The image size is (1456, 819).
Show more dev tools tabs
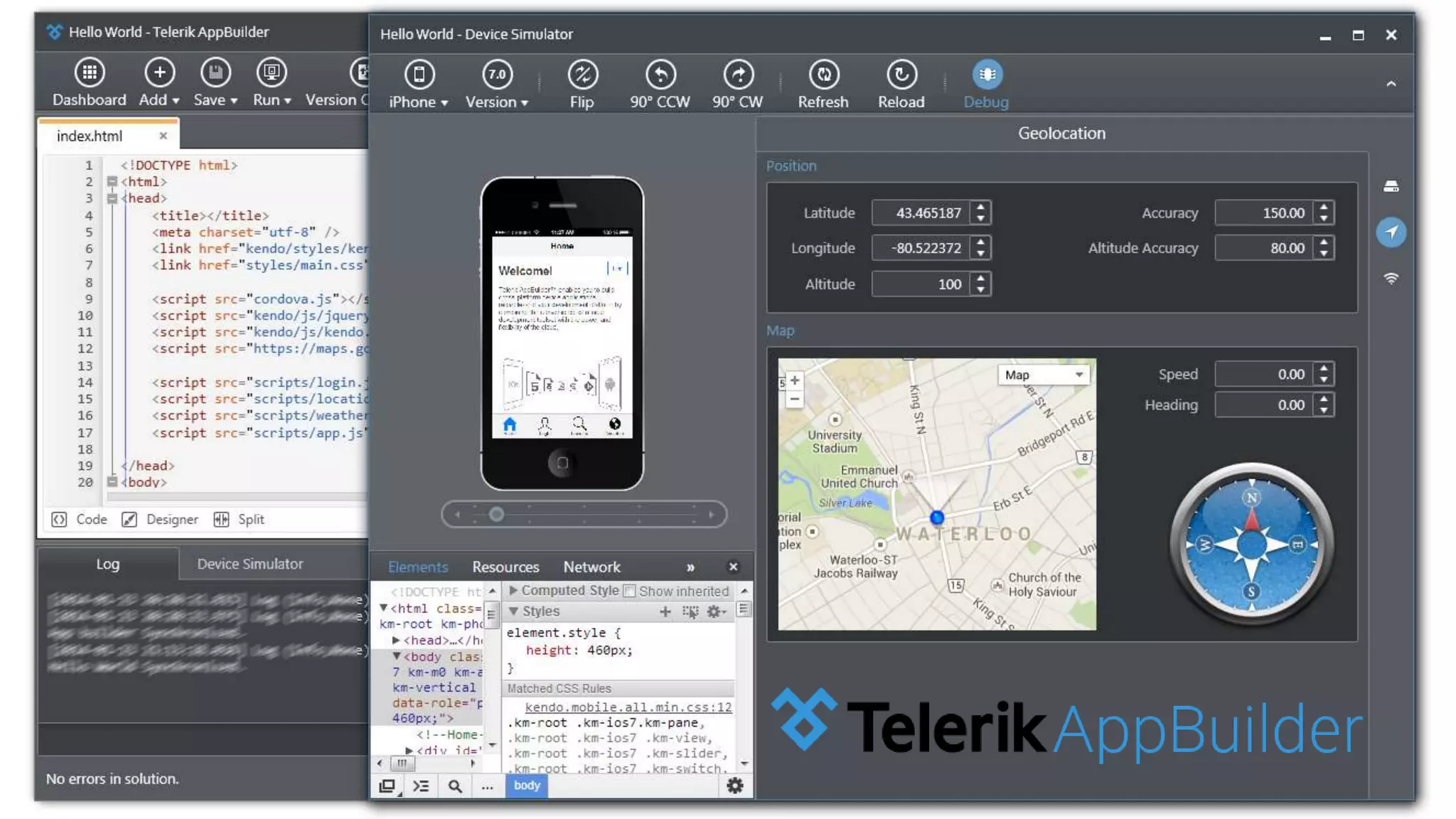tap(690, 567)
